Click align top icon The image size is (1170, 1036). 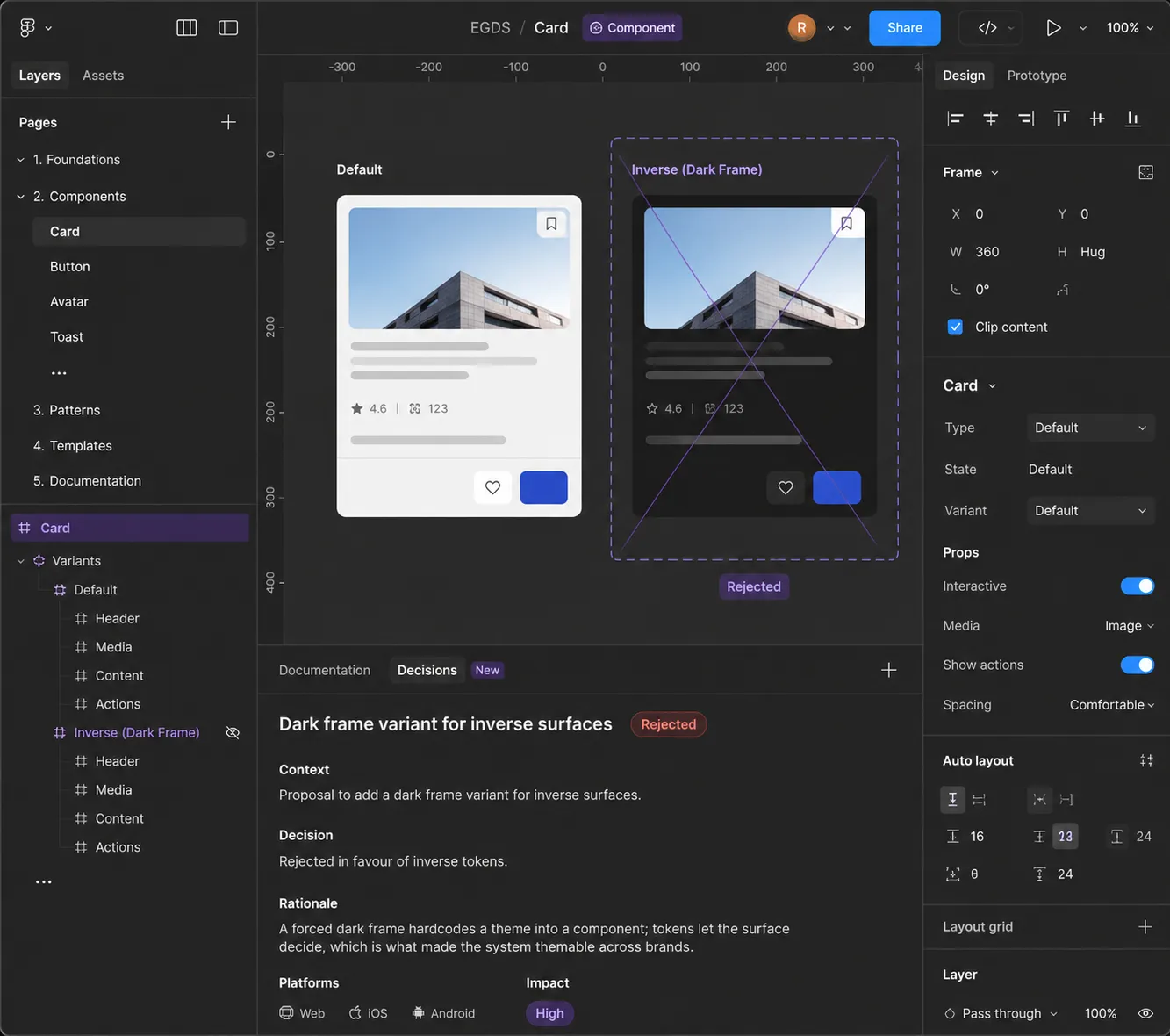(x=1062, y=119)
